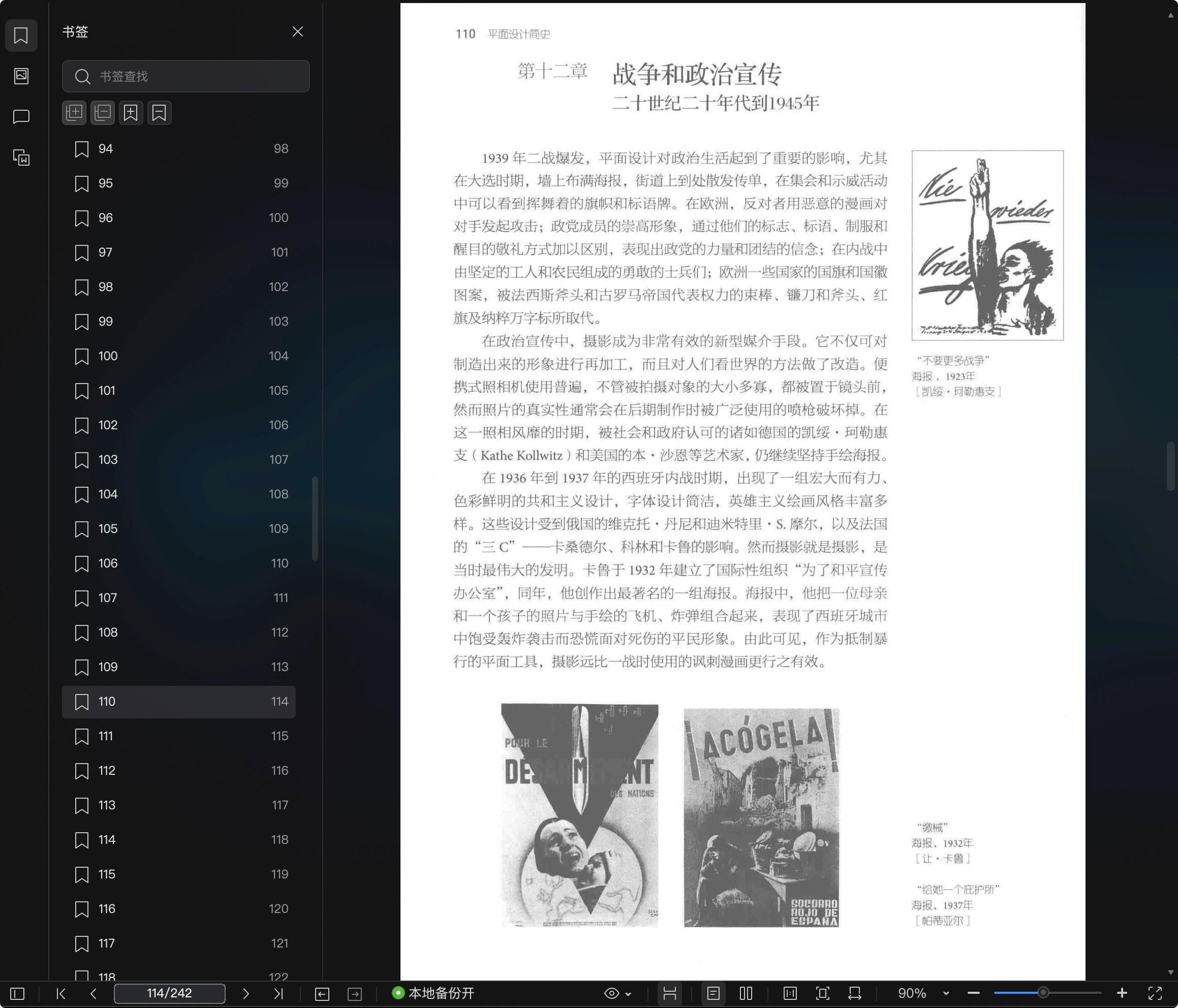The image size is (1178, 1008).
Task: Select bookmark 104 for page 108
Action: pyautogui.click(x=179, y=495)
